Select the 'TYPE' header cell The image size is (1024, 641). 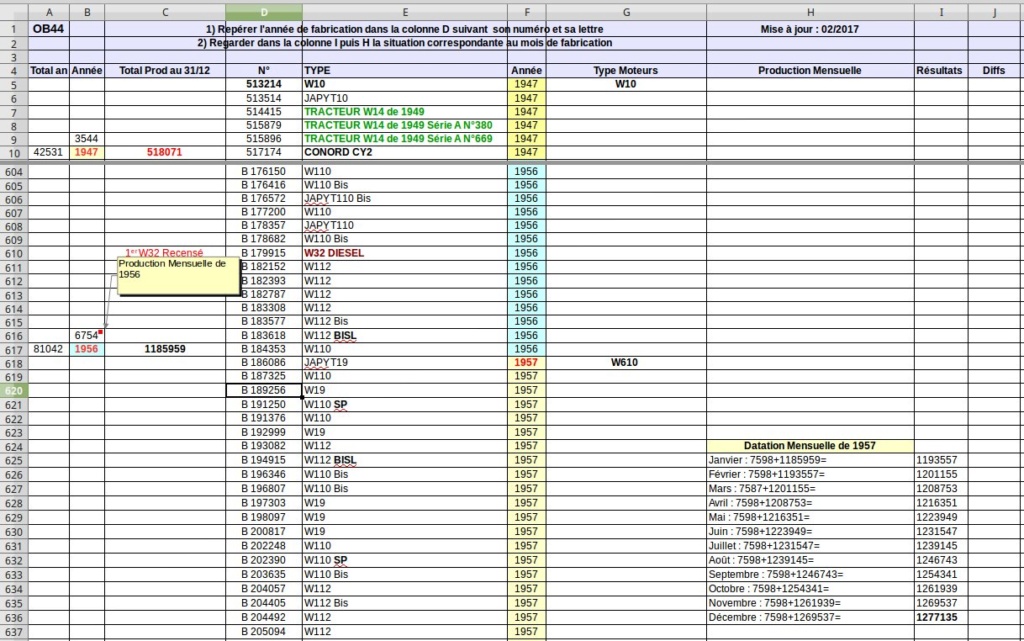[405, 70]
